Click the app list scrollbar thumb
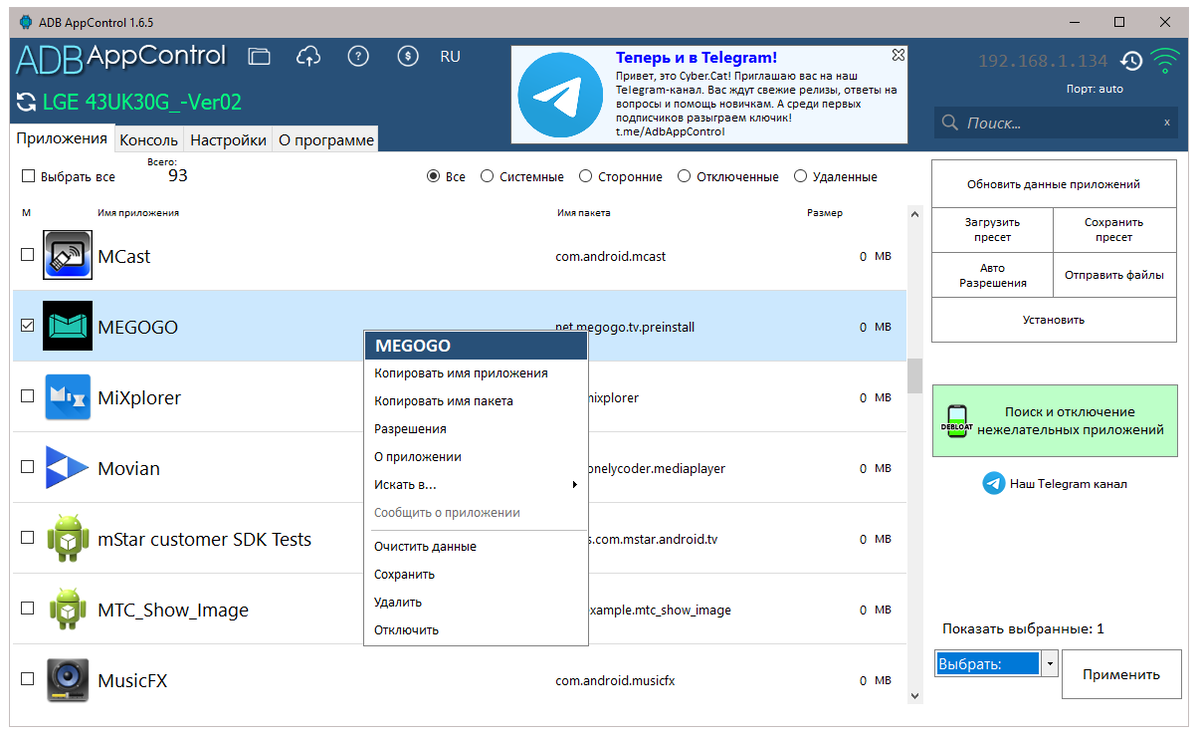This screenshot has width=1200, height=736. click(x=914, y=376)
